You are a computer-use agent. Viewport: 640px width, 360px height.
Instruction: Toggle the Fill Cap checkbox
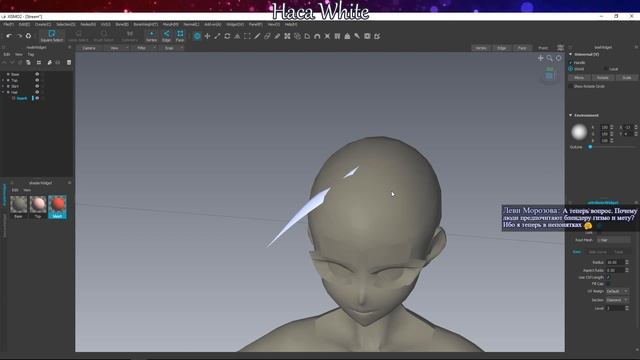click(608, 284)
